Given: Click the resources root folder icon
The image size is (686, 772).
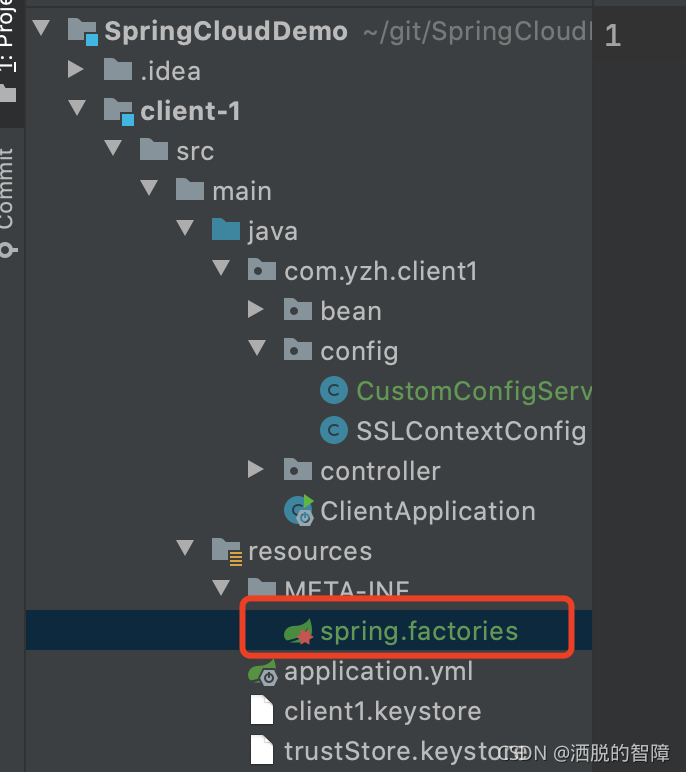Looking at the screenshot, I should (x=227, y=551).
